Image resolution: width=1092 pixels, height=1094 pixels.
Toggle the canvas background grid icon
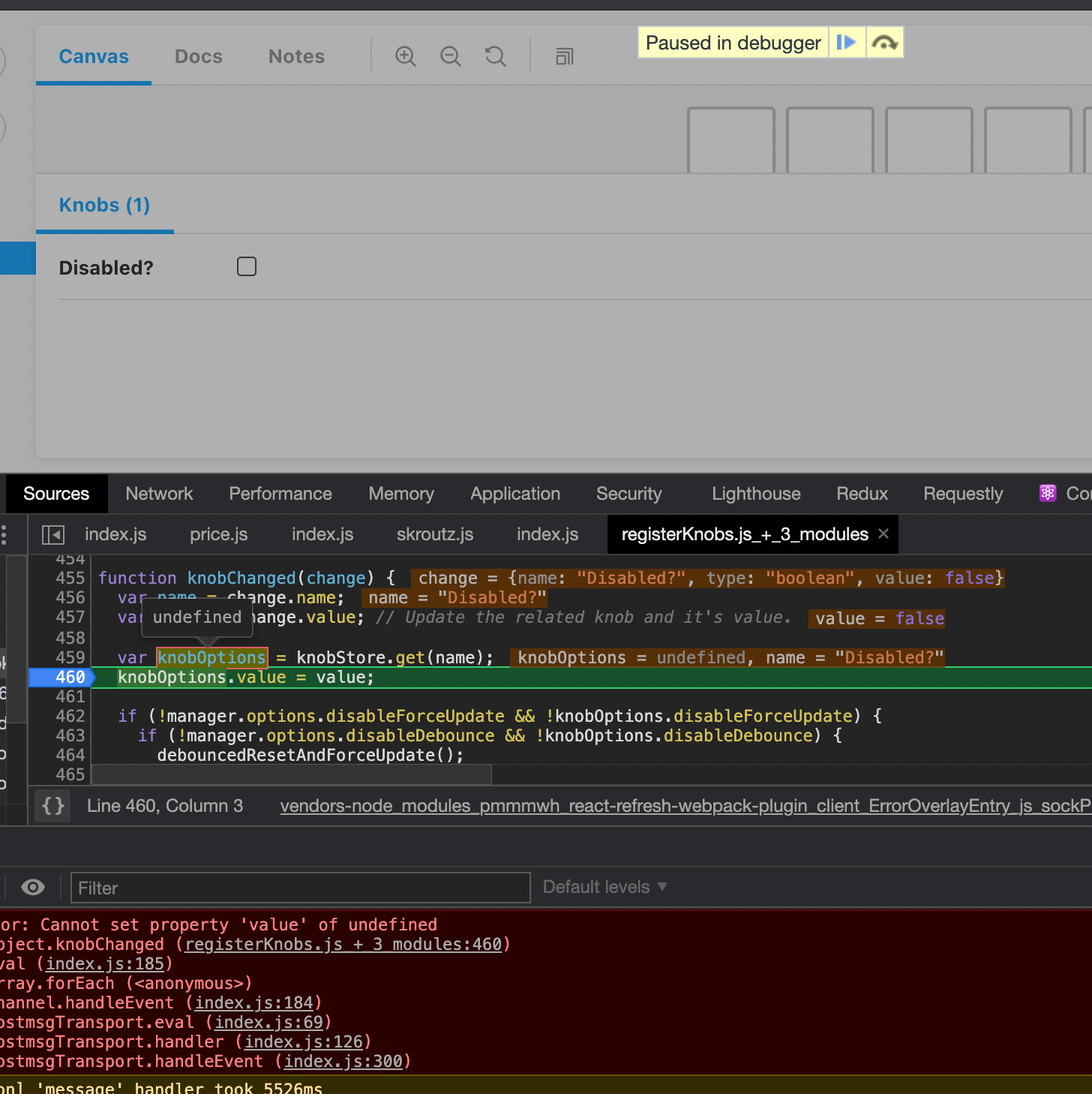click(565, 56)
